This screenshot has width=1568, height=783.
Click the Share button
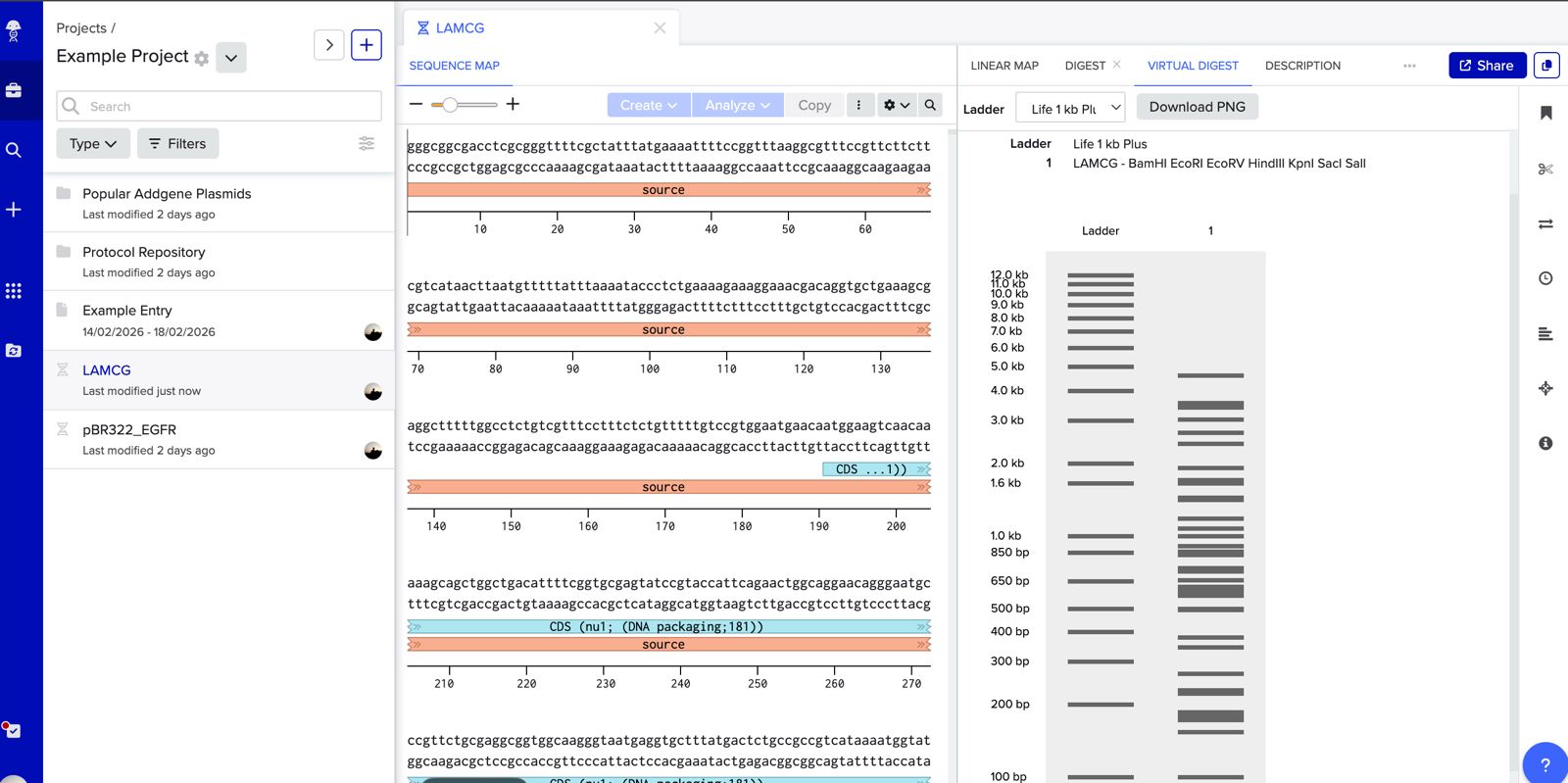tap(1487, 66)
